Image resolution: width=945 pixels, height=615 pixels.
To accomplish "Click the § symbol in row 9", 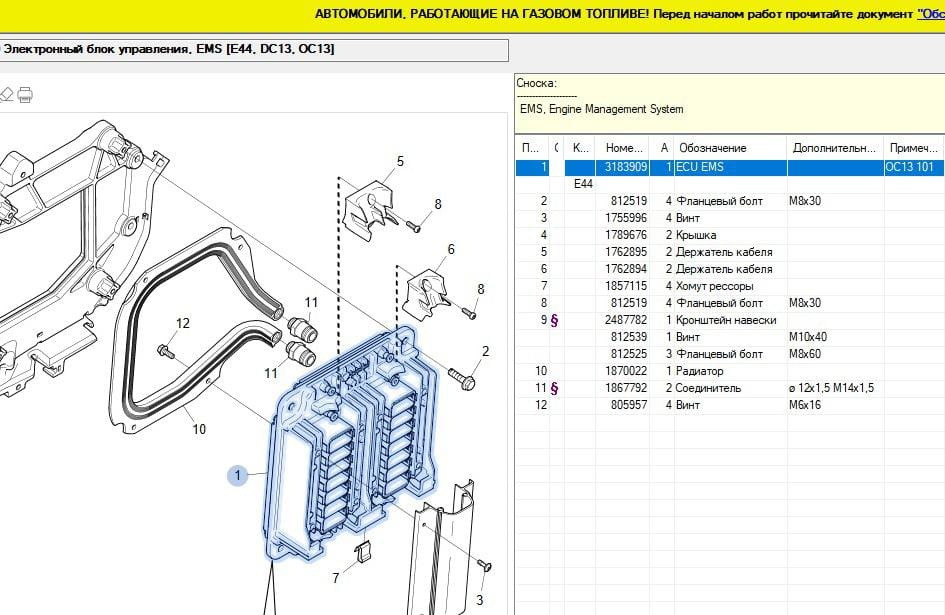I will pos(554,320).
